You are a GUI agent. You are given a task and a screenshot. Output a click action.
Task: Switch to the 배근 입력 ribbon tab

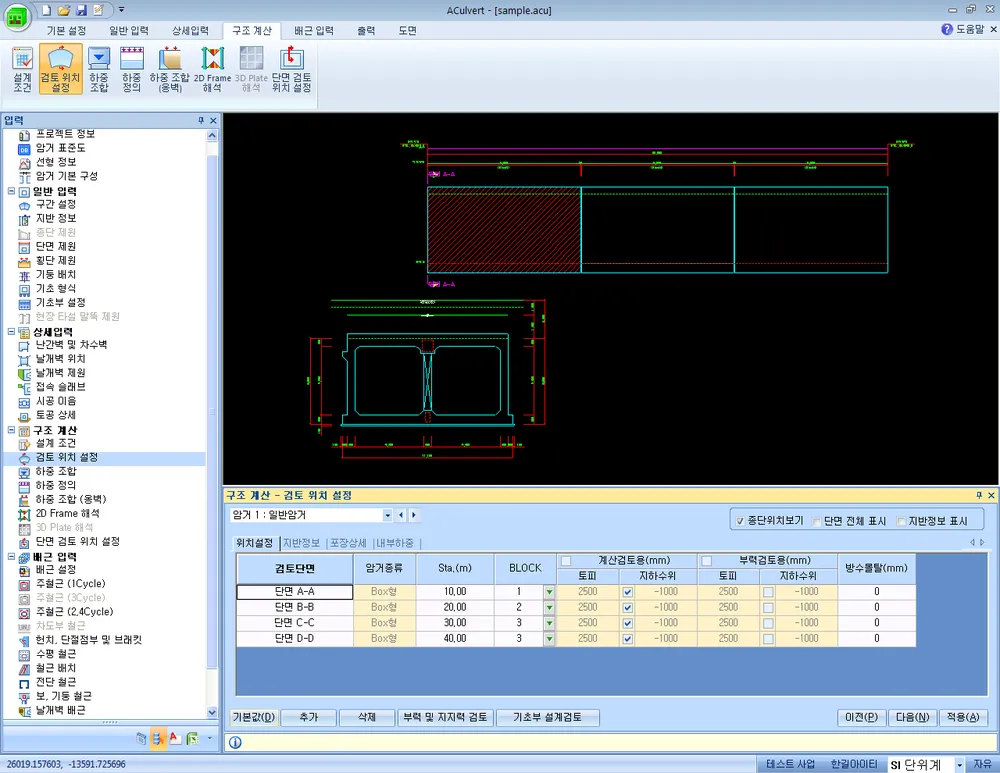314,31
